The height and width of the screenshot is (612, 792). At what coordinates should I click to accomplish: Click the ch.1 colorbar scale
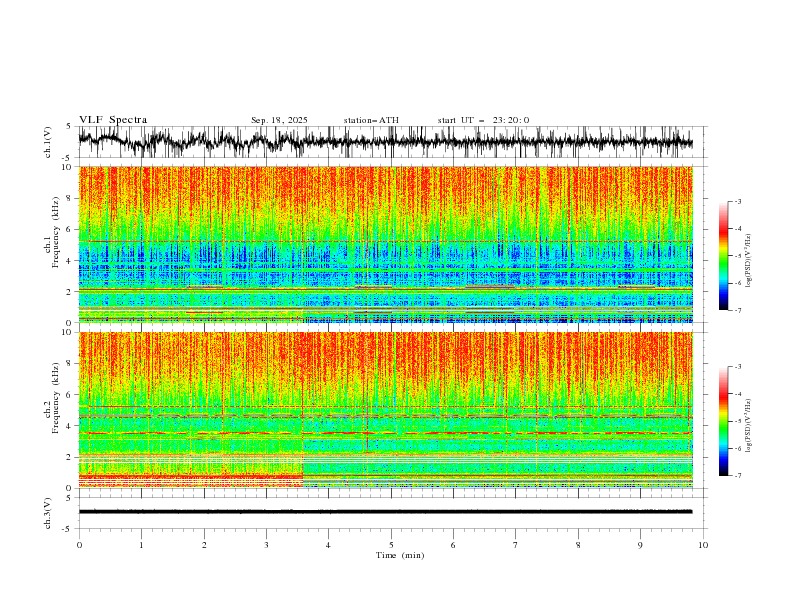tap(723, 256)
